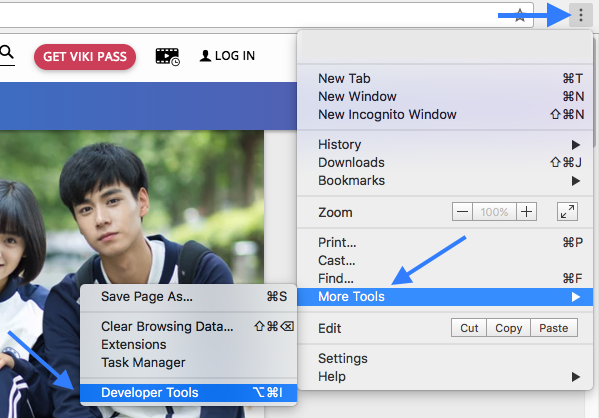Screen dimensions: 599x418
Task: Click the Copy button in the Edit row
Action: click(508, 328)
